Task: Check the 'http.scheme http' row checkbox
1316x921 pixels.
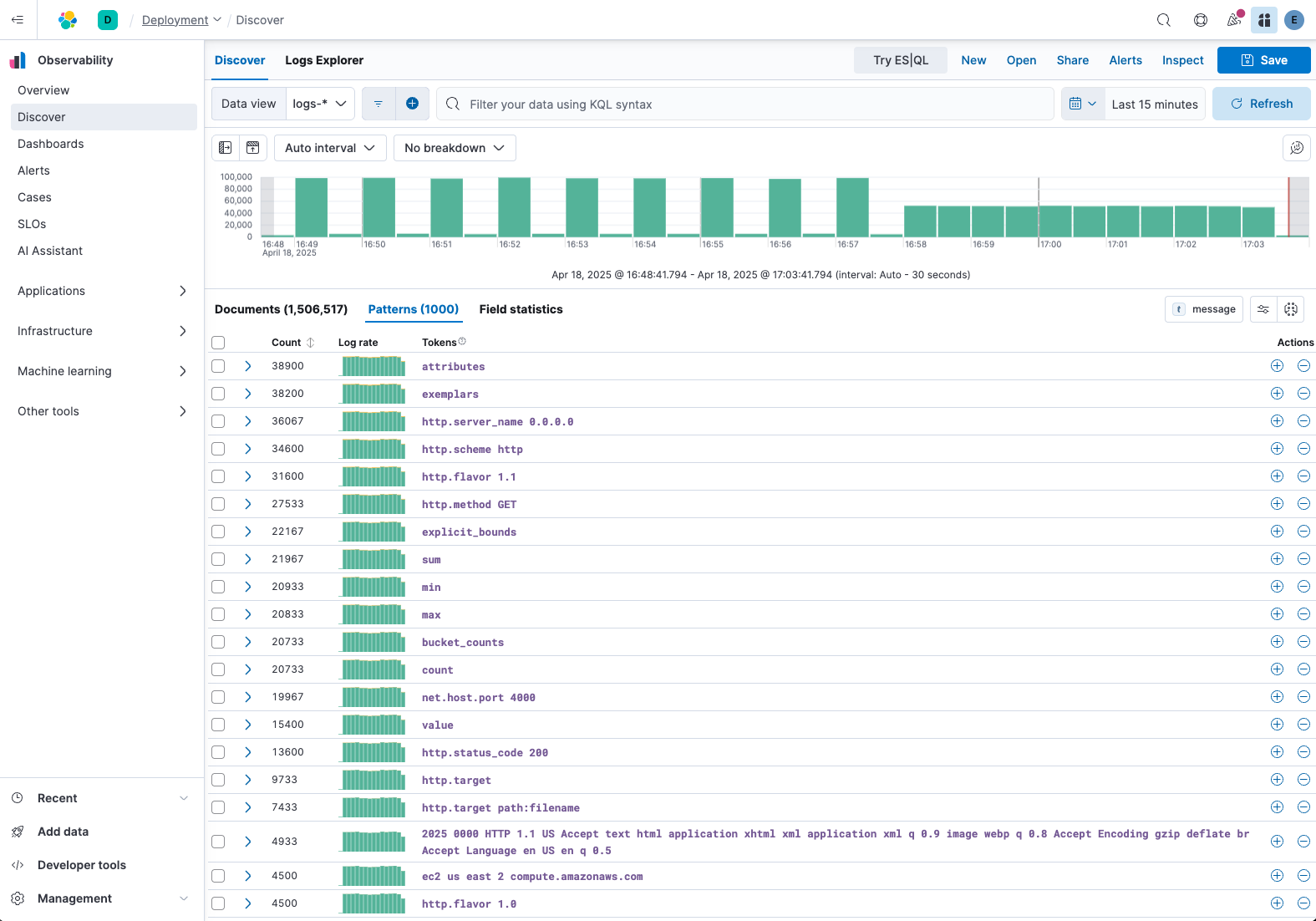Action: [x=218, y=449]
